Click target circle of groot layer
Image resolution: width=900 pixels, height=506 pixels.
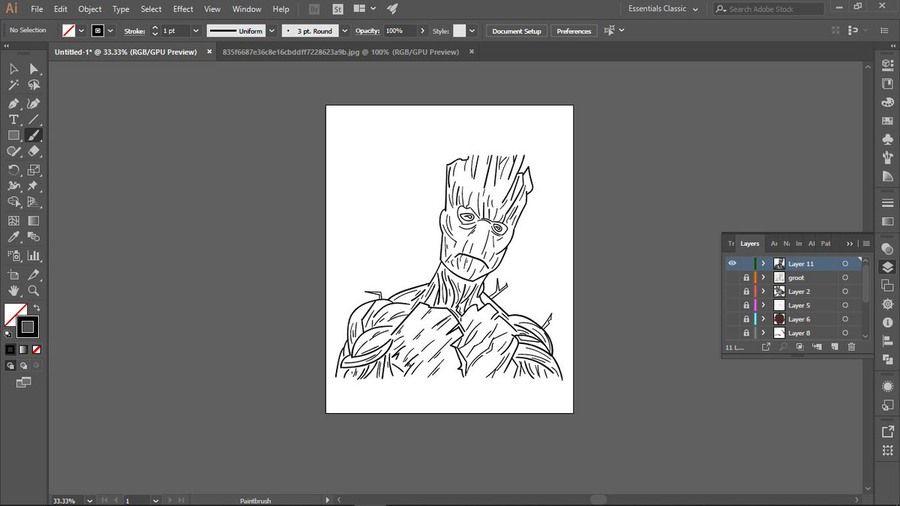click(x=845, y=278)
